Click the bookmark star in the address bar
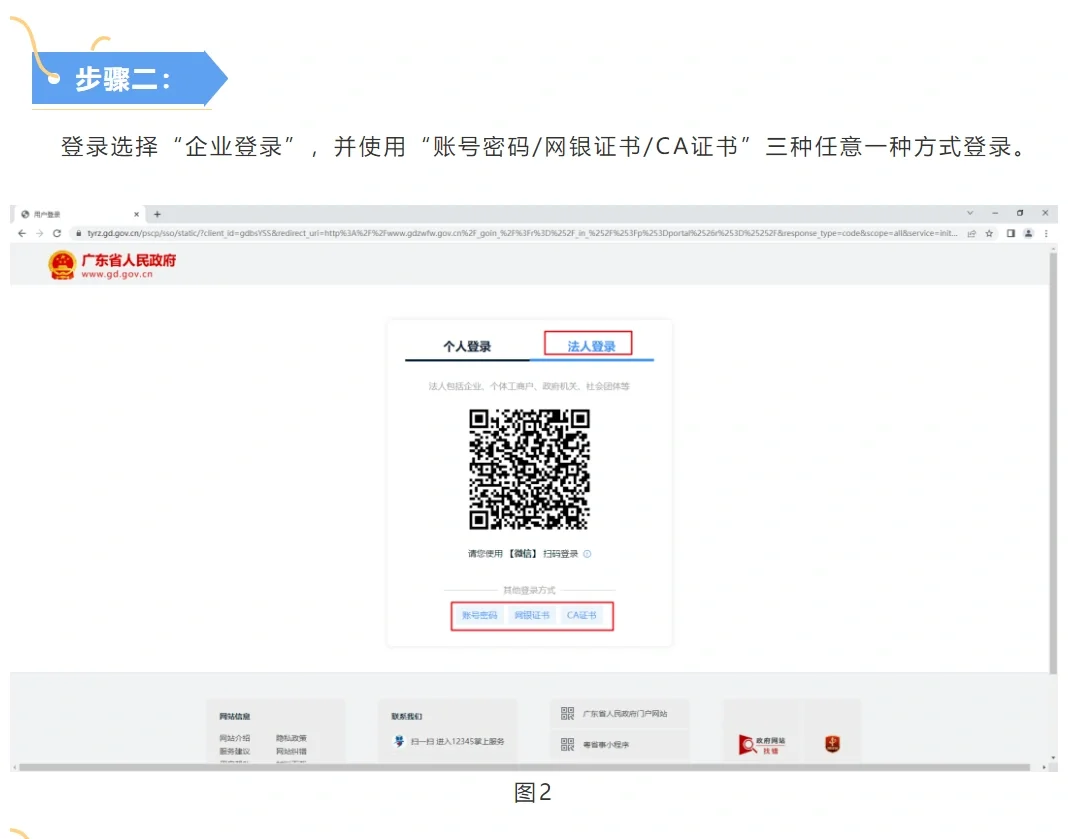Viewport: 1069px width, 839px height. pos(988,232)
